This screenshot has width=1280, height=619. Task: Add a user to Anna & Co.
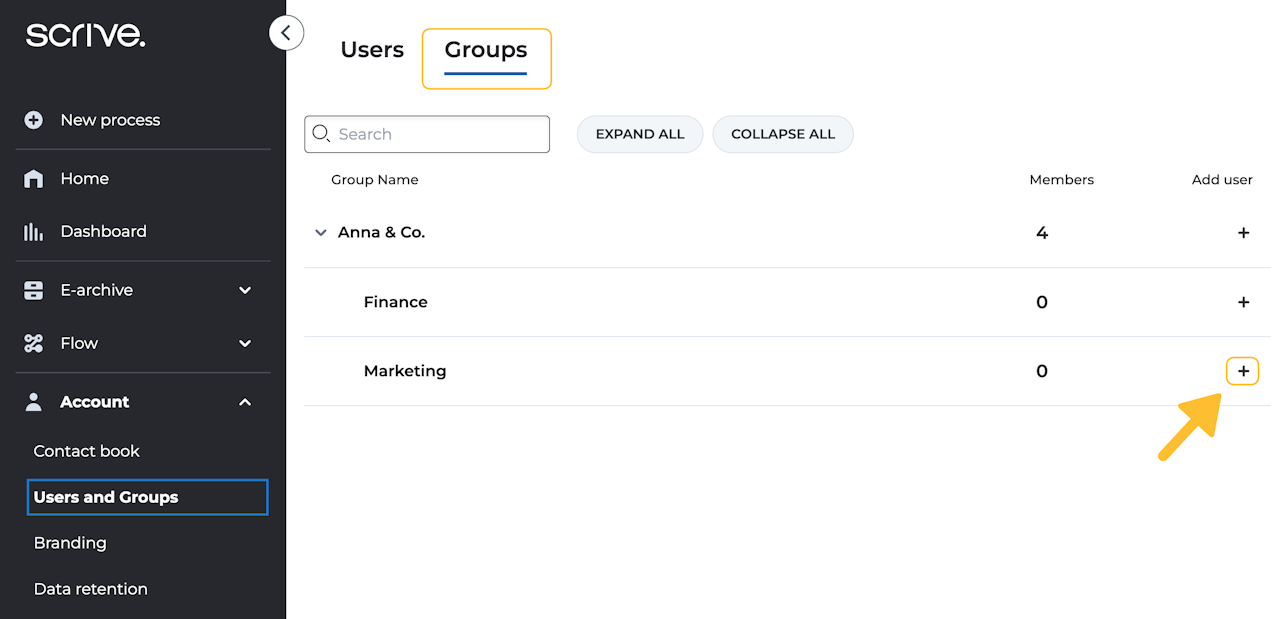(1243, 233)
